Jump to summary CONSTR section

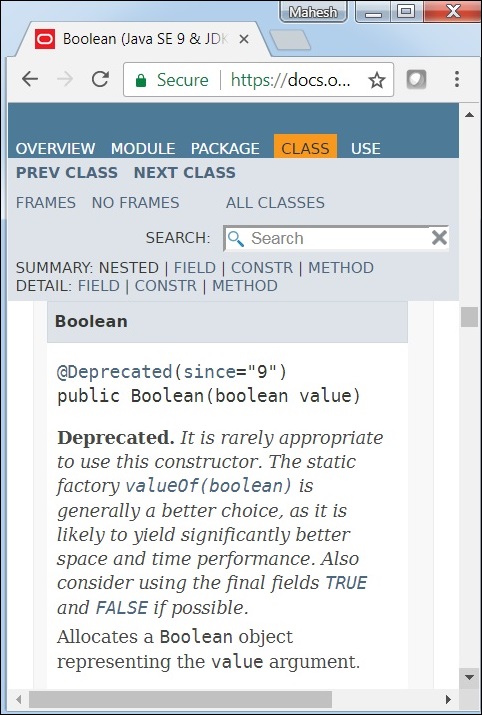[x=262, y=268]
